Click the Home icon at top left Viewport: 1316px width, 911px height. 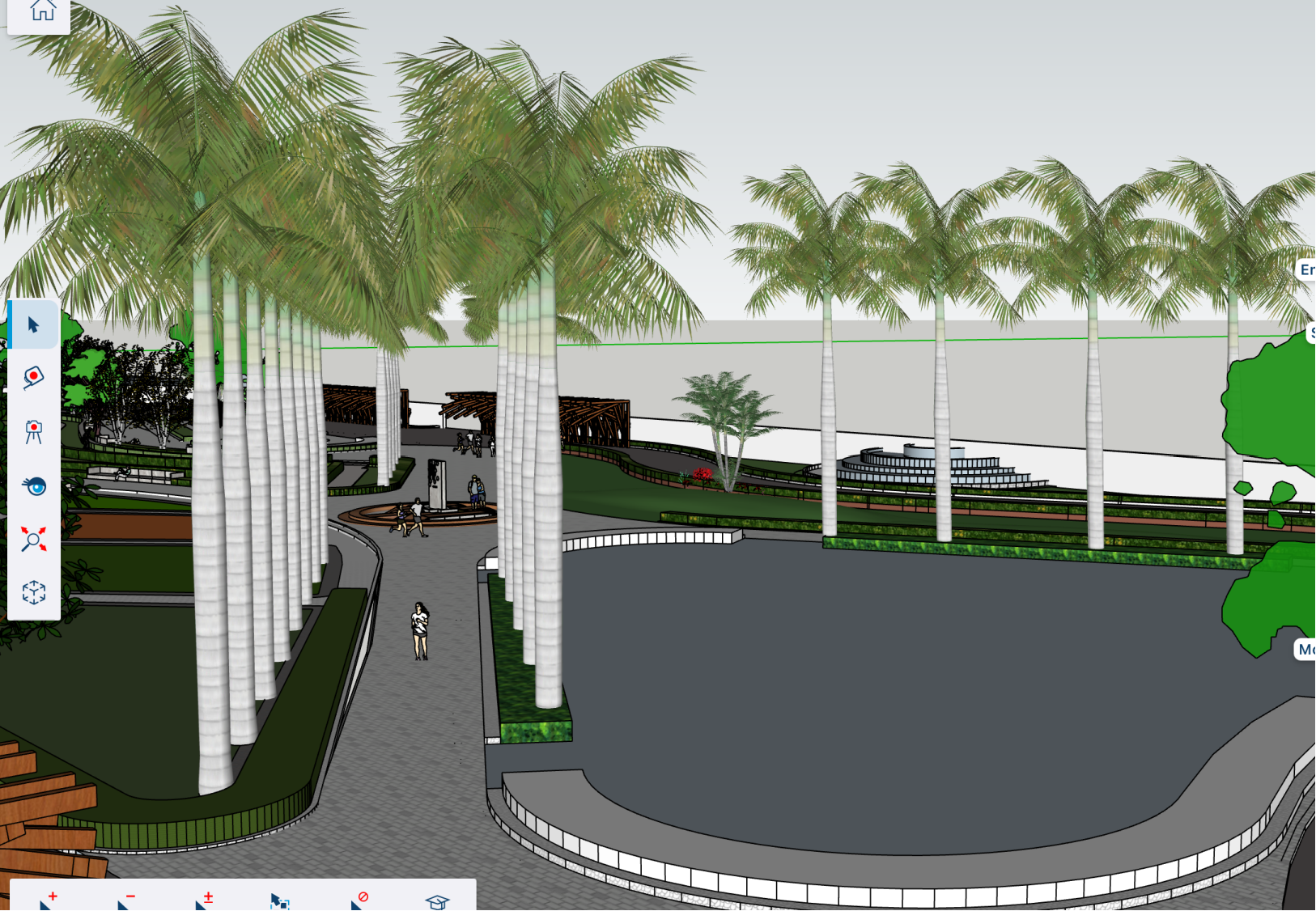tap(42, 11)
